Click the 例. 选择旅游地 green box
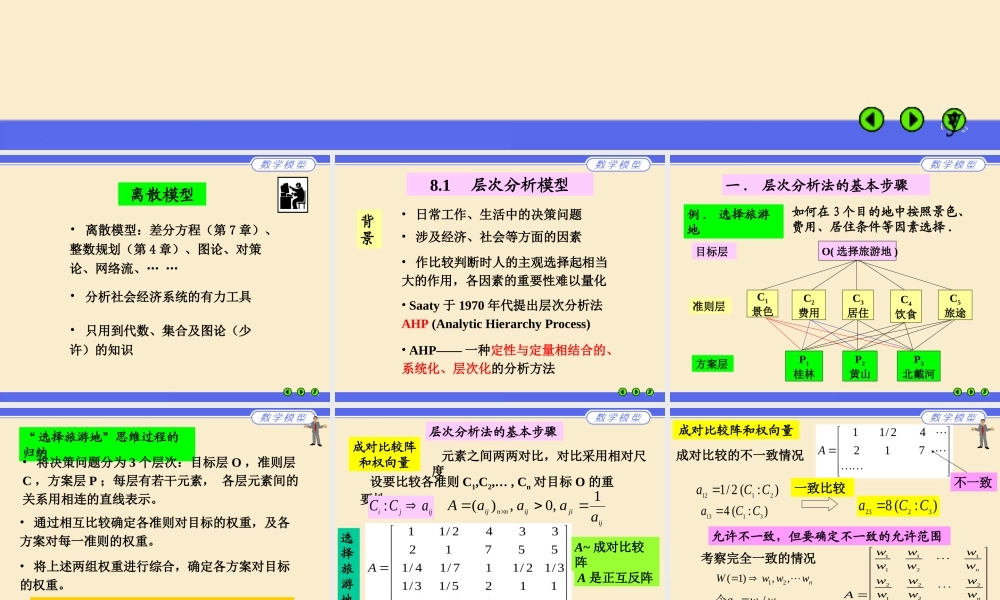Viewport: 1000px width, 600px height. click(x=733, y=221)
